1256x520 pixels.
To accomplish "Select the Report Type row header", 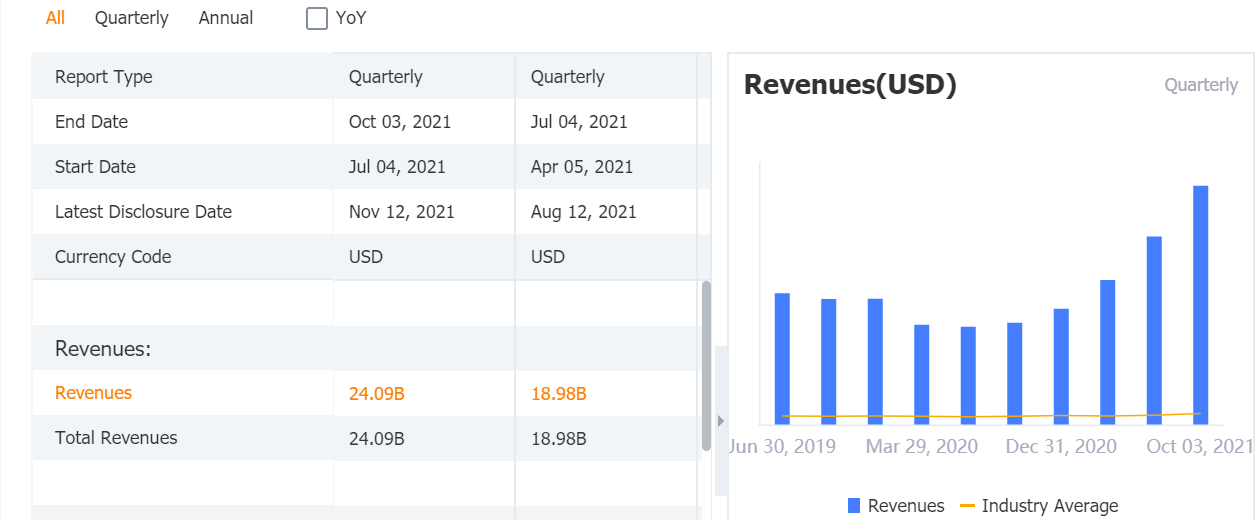I will pos(104,77).
